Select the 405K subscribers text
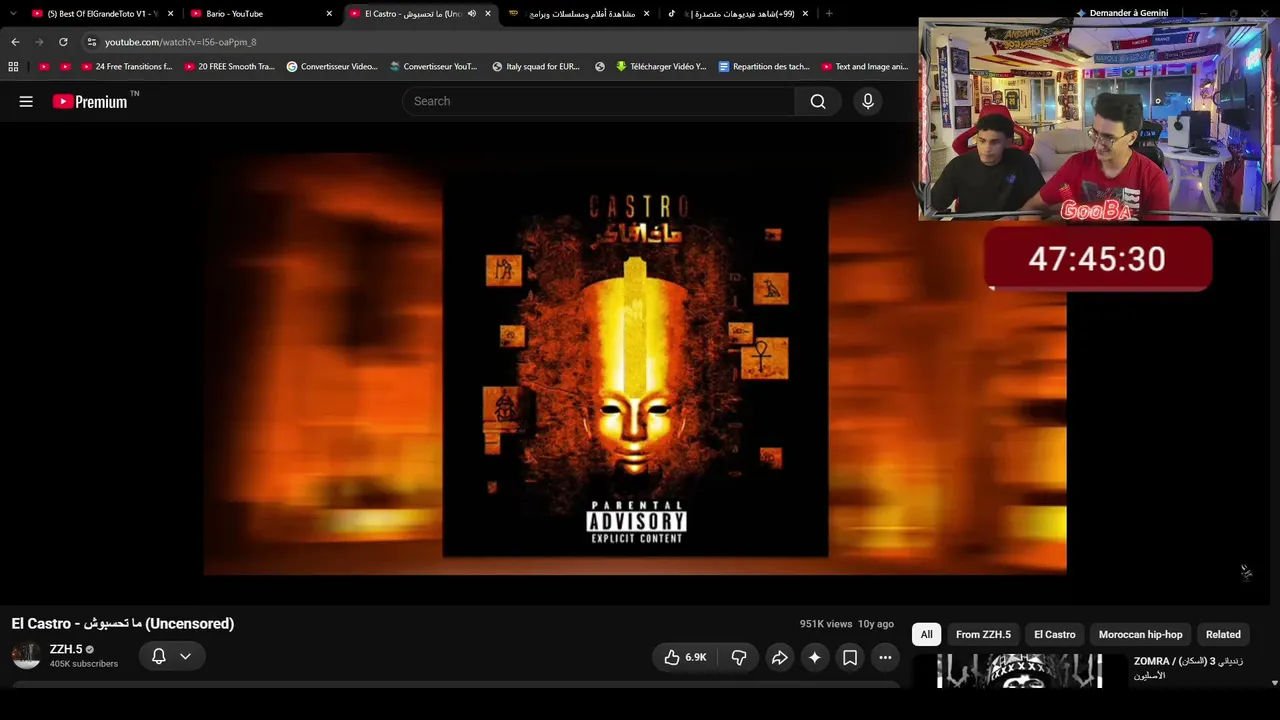This screenshot has height=720, width=1280. click(x=84, y=664)
